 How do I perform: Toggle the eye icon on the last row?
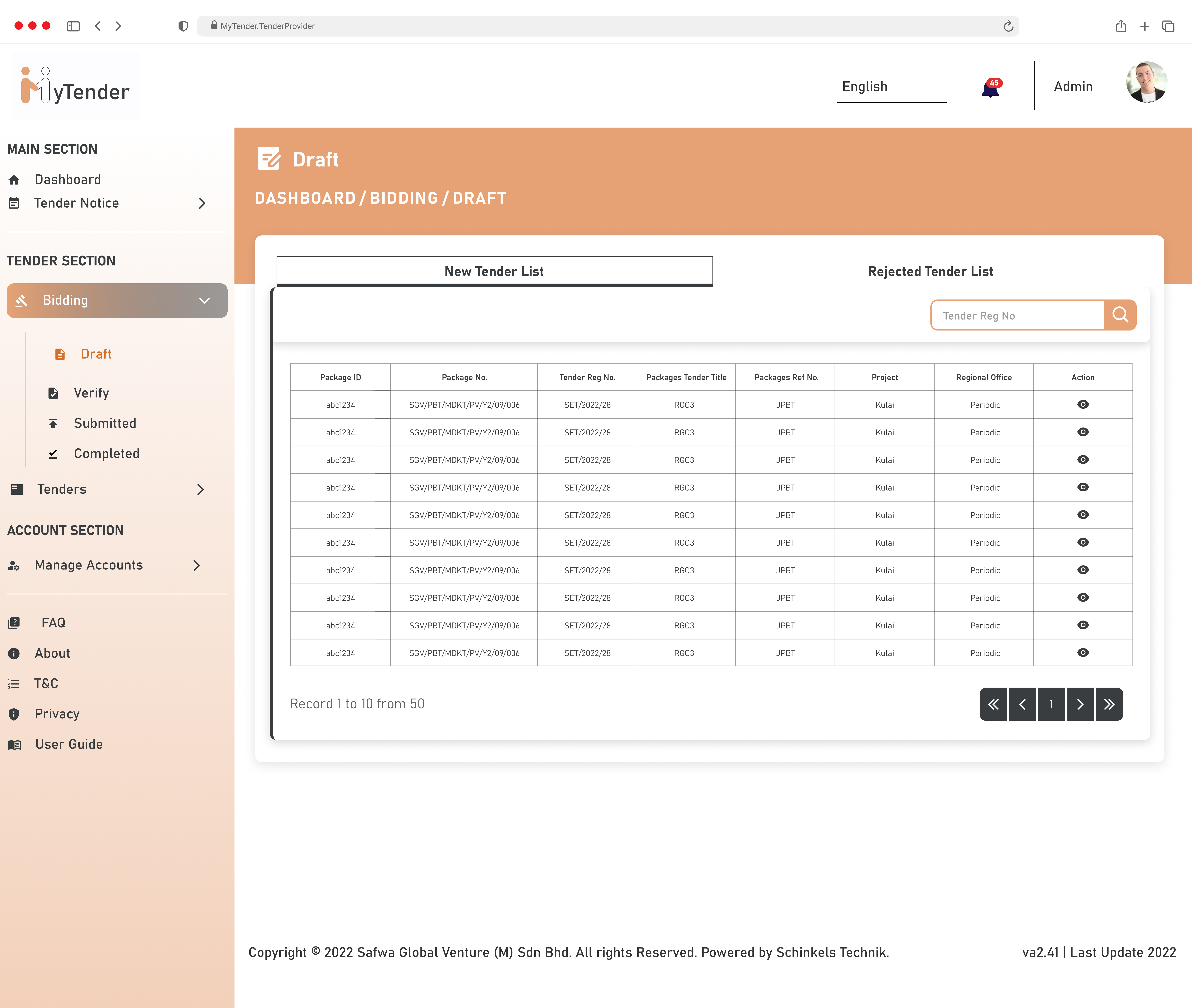1083,653
